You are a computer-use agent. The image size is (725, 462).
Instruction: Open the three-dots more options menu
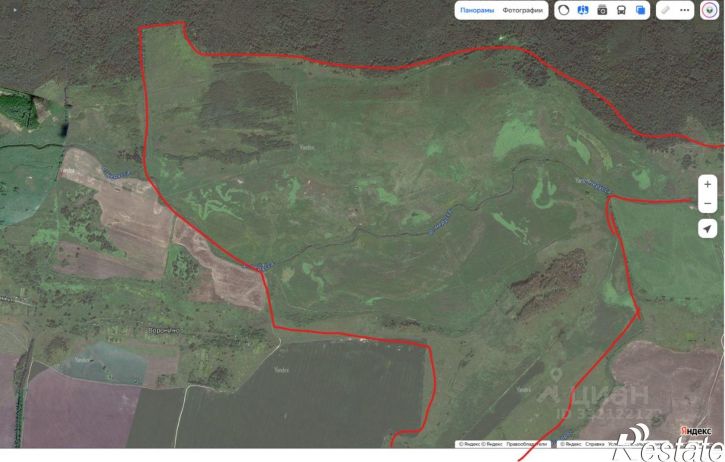pos(685,10)
